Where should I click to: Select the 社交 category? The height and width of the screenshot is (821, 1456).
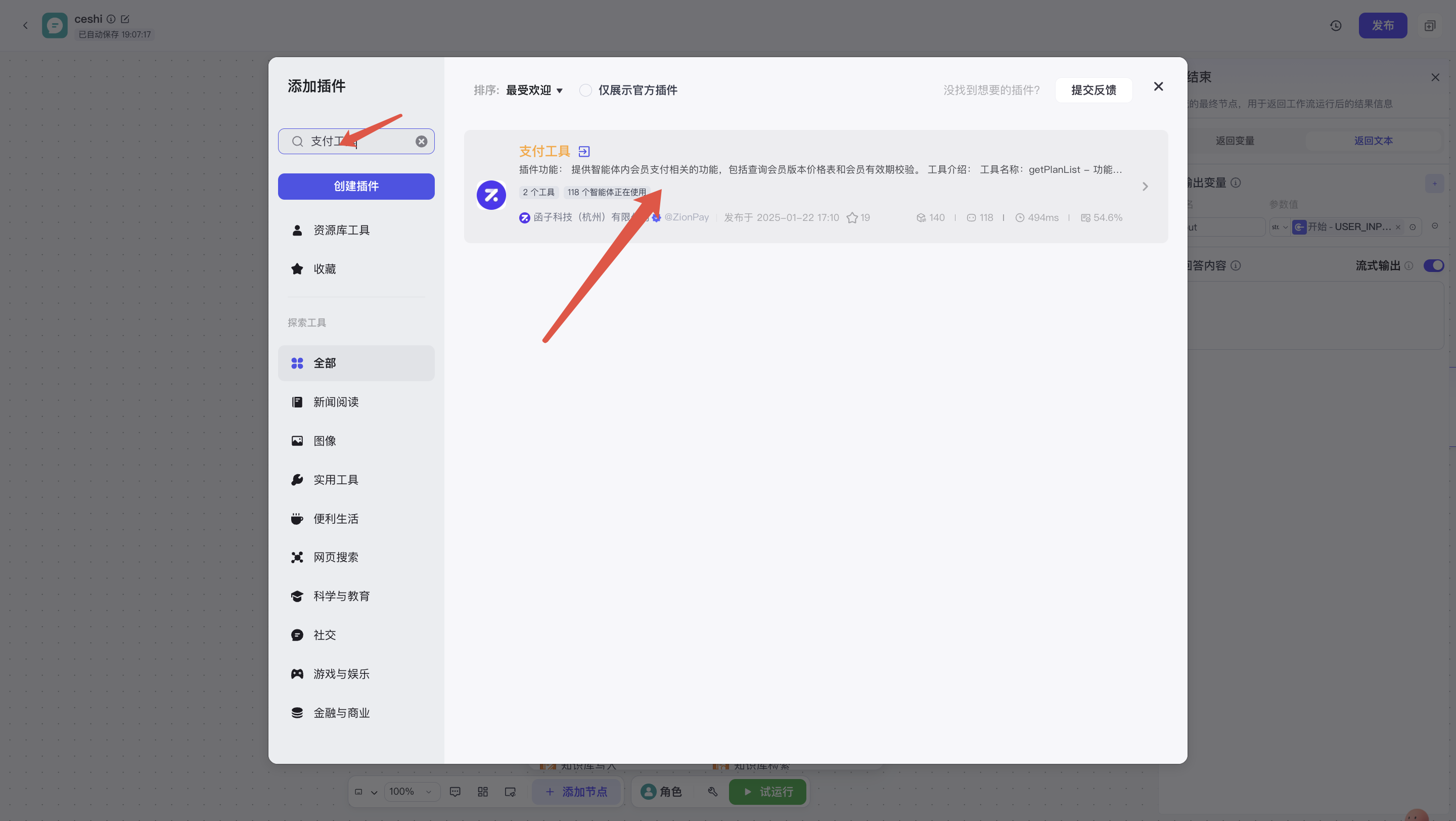[x=356, y=635]
